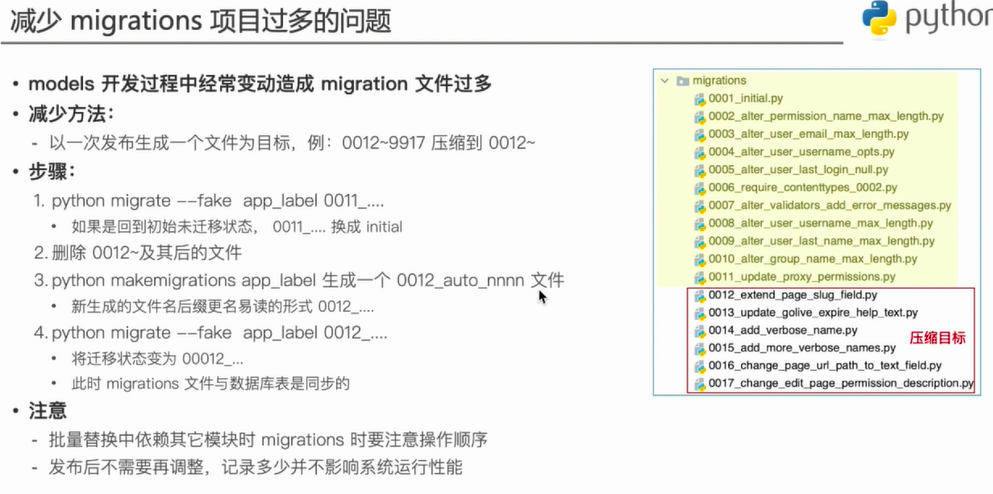Click the file icon beside 0002_alter_permission_name_max_length.py
Screen dimensions: 993x494
700,117
